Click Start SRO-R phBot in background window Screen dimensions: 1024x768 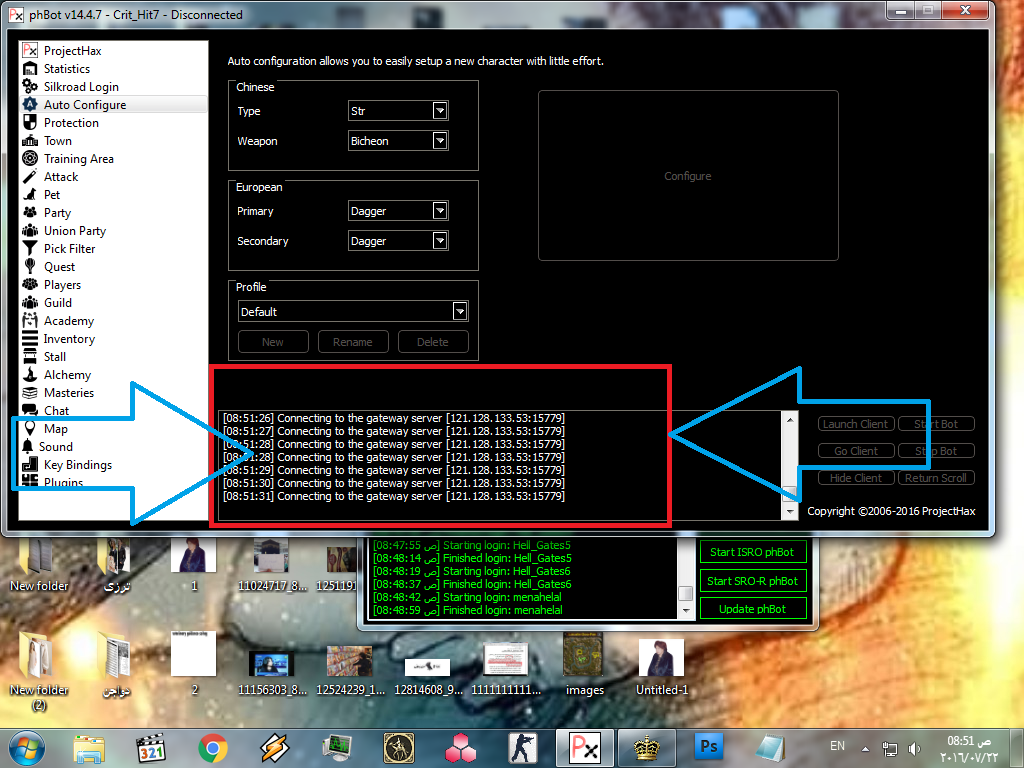(x=752, y=581)
